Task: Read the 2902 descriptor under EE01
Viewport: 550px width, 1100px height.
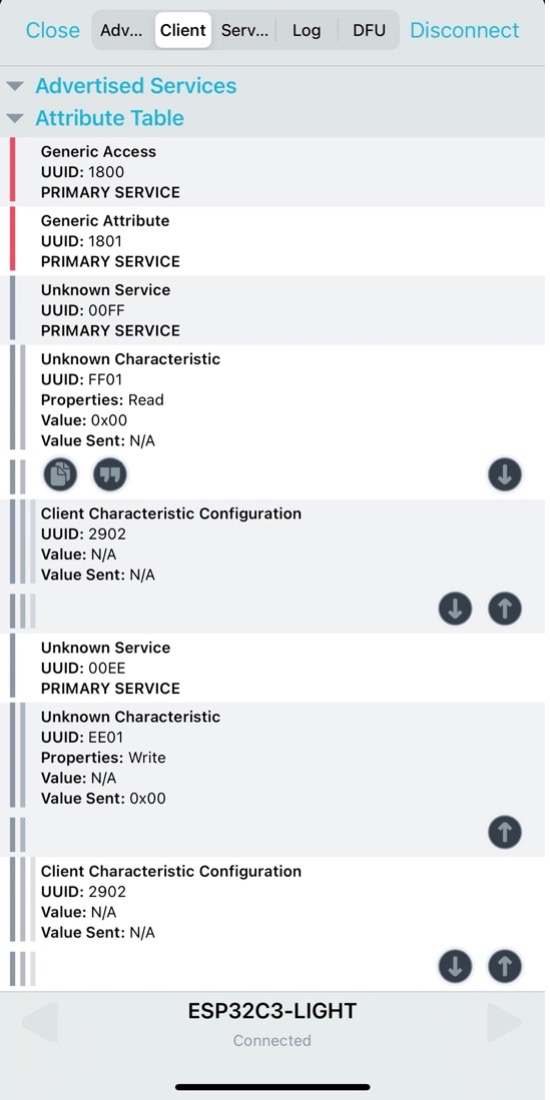Action: tap(455, 966)
